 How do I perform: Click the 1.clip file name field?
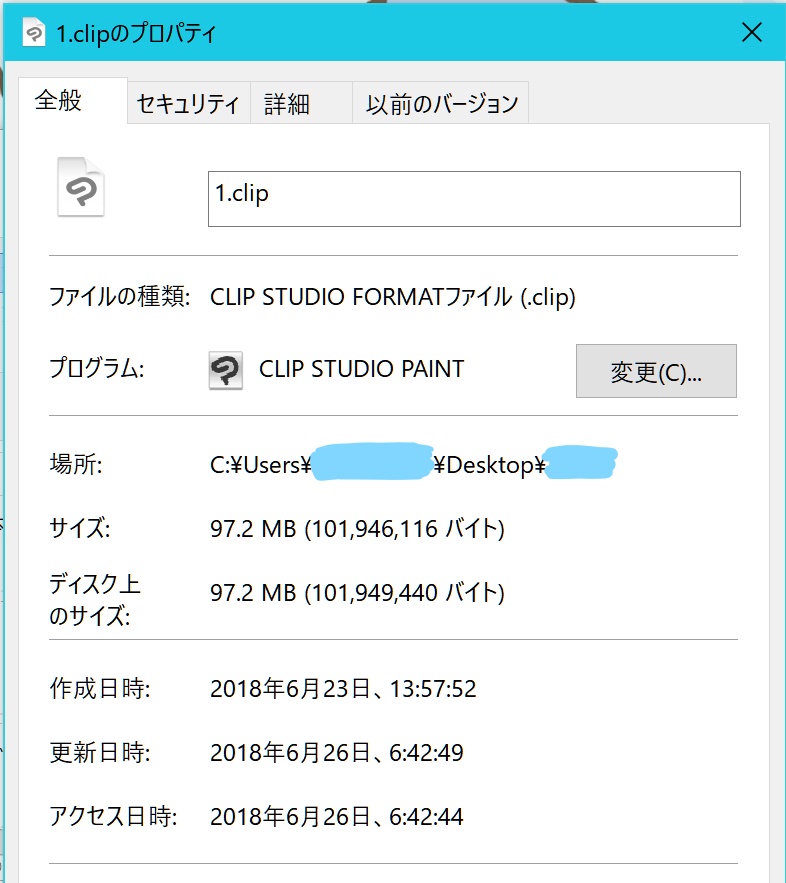(x=474, y=199)
